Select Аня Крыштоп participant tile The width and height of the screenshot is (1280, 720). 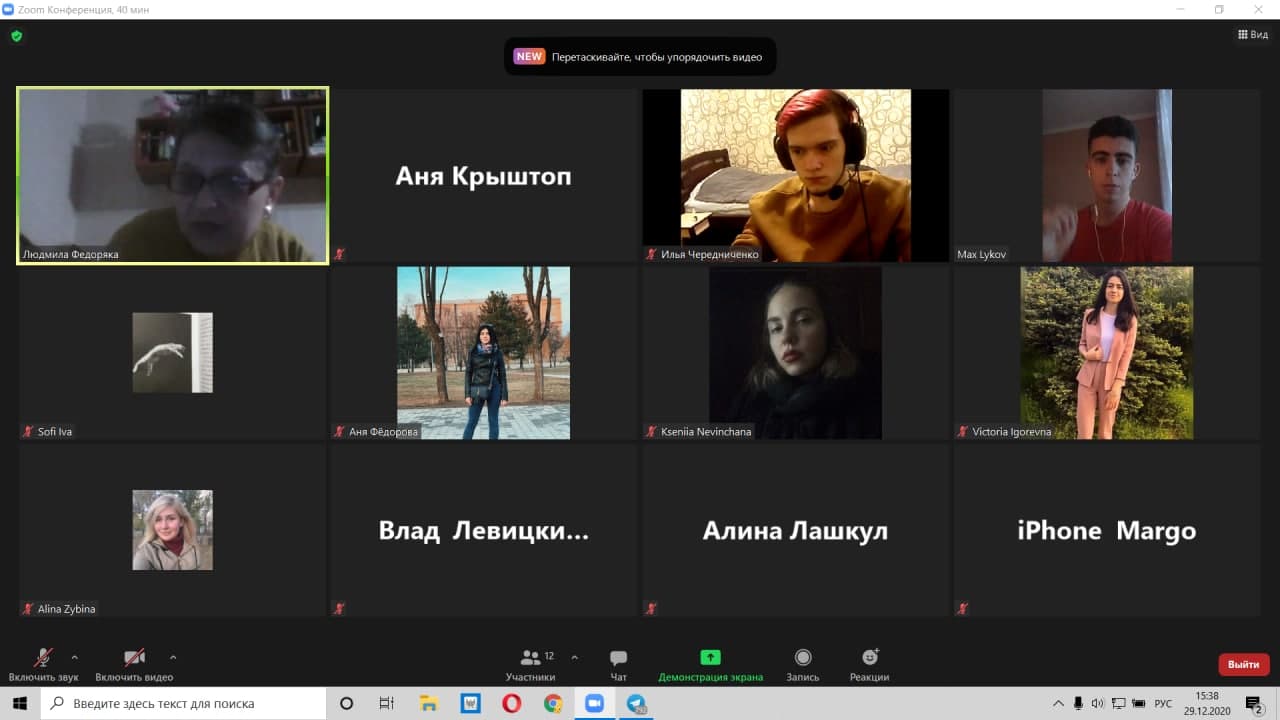484,175
